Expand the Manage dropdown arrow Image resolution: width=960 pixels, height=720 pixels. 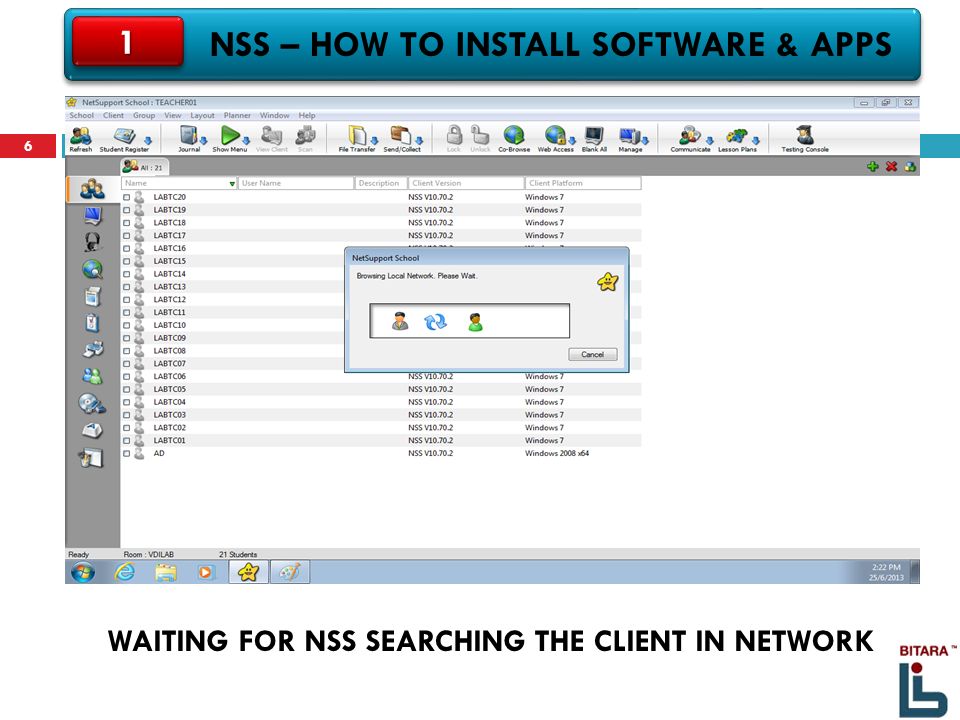(x=645, y=141)
